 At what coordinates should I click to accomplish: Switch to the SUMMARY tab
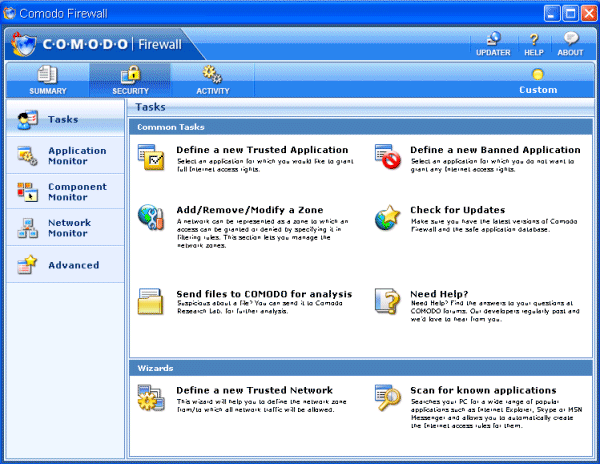(48, 80)
